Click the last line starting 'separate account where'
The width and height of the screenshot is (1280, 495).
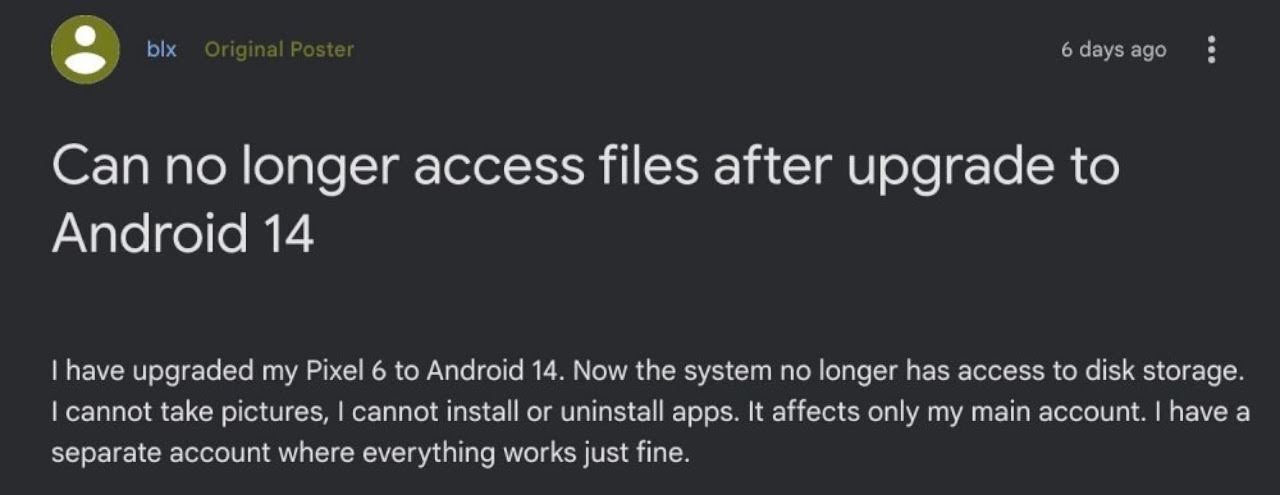pos(371,452)
